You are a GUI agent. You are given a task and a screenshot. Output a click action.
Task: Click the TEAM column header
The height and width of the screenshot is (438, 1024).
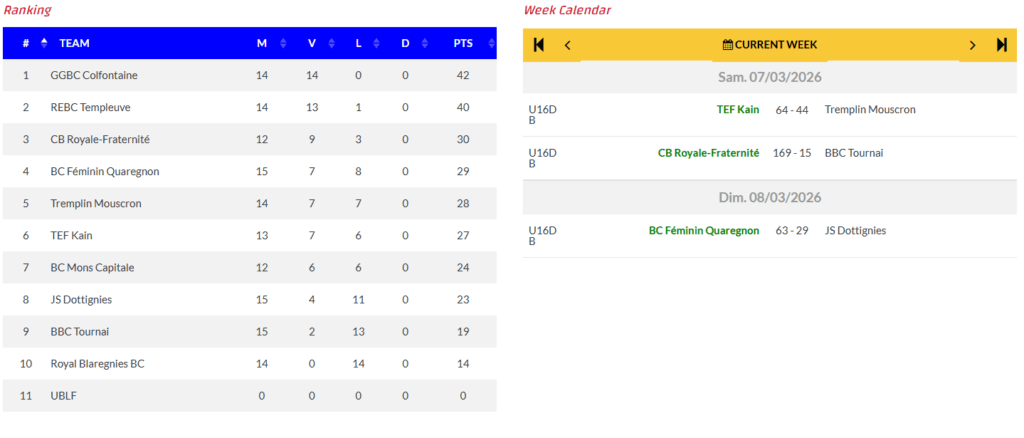(75, 43)
